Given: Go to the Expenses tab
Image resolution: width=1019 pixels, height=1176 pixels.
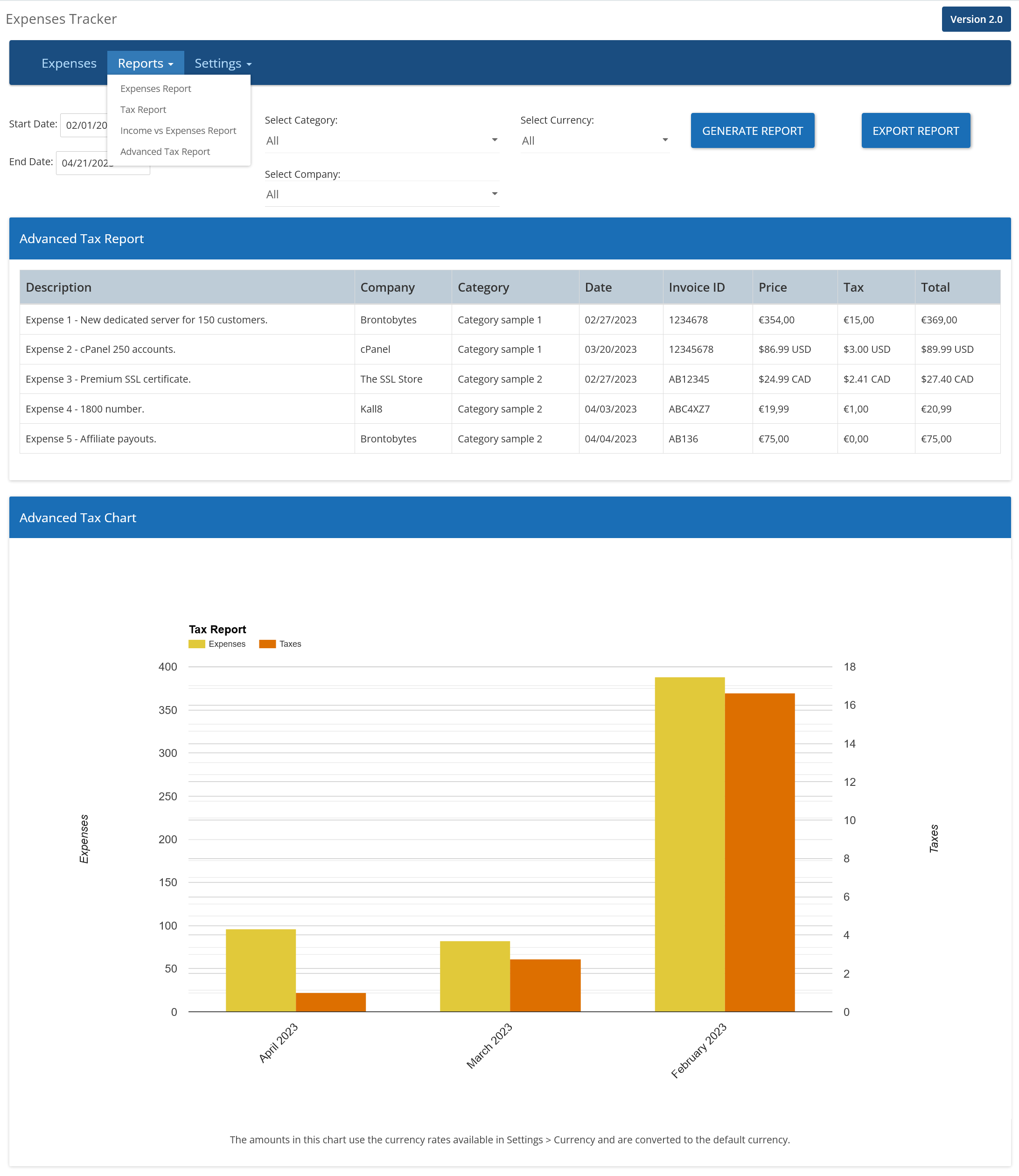Looking at the screenshot, I should coord(69,63).
